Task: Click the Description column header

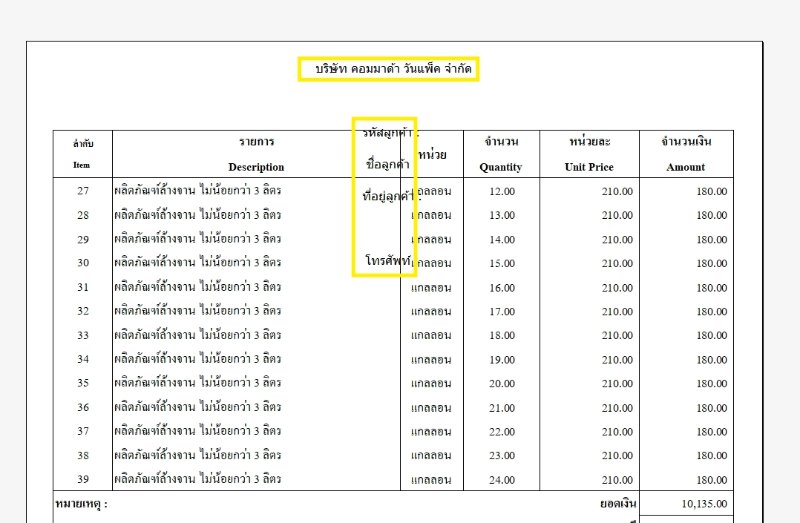Action: tap(256, 167)
